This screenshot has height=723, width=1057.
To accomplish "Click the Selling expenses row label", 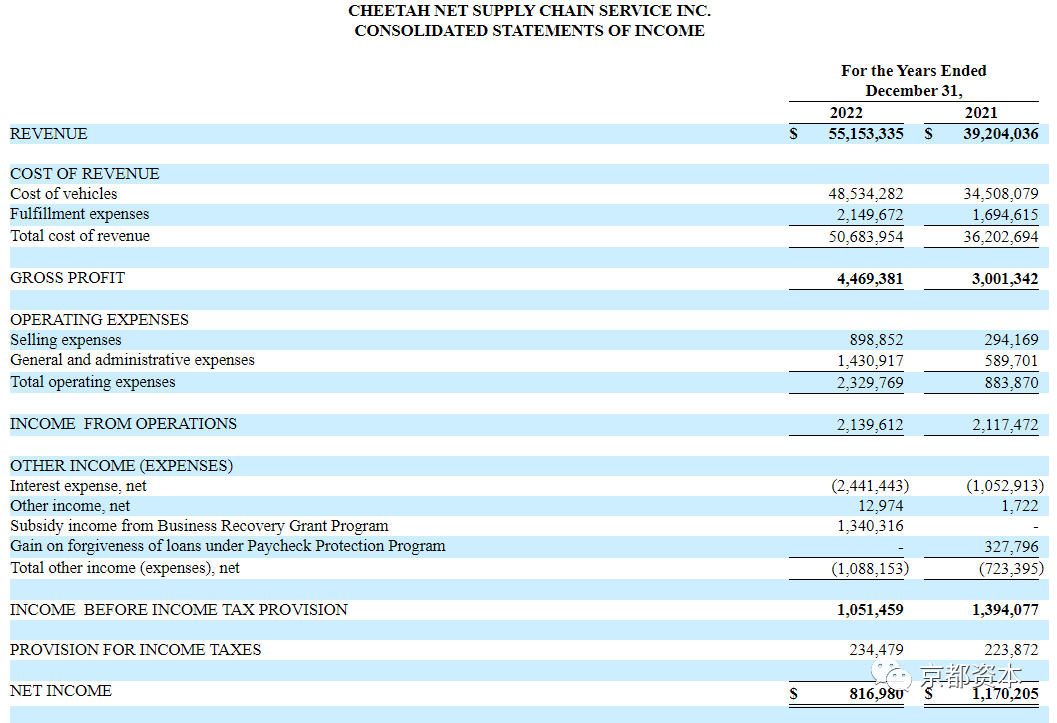I will pyautogui.click(x=65, y=339).
